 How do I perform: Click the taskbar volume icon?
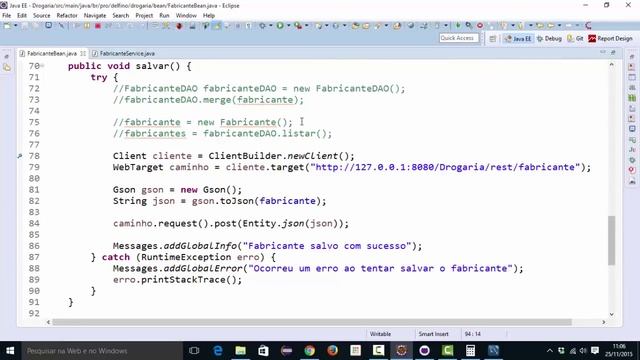[583, 351]
